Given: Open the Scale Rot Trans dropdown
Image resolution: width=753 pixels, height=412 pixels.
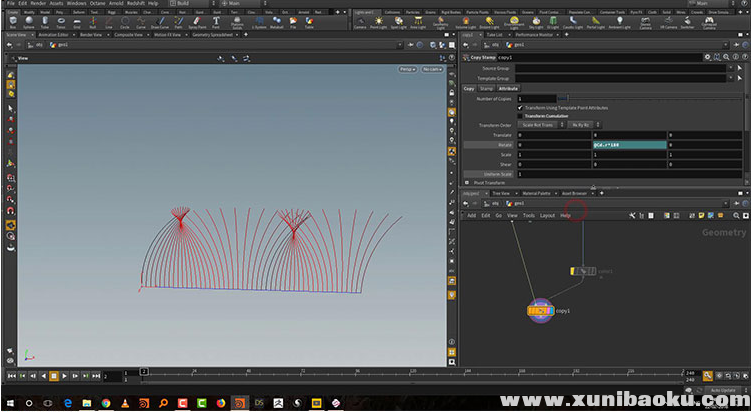Looking at the screenshot, I should [x=539, y=125].
